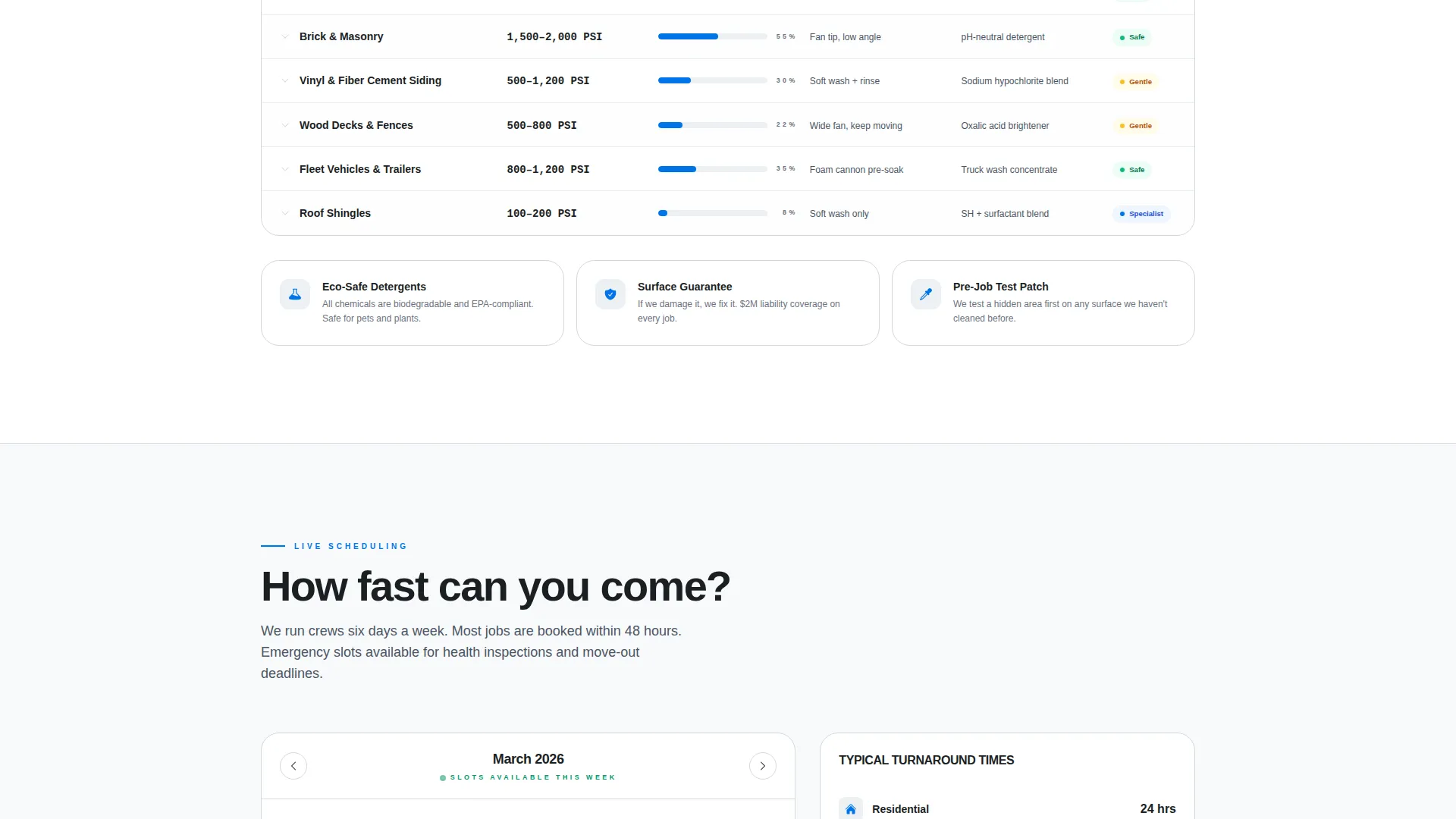Click the Gentle badge for Vinyl siding

(x=1135, y=81)
